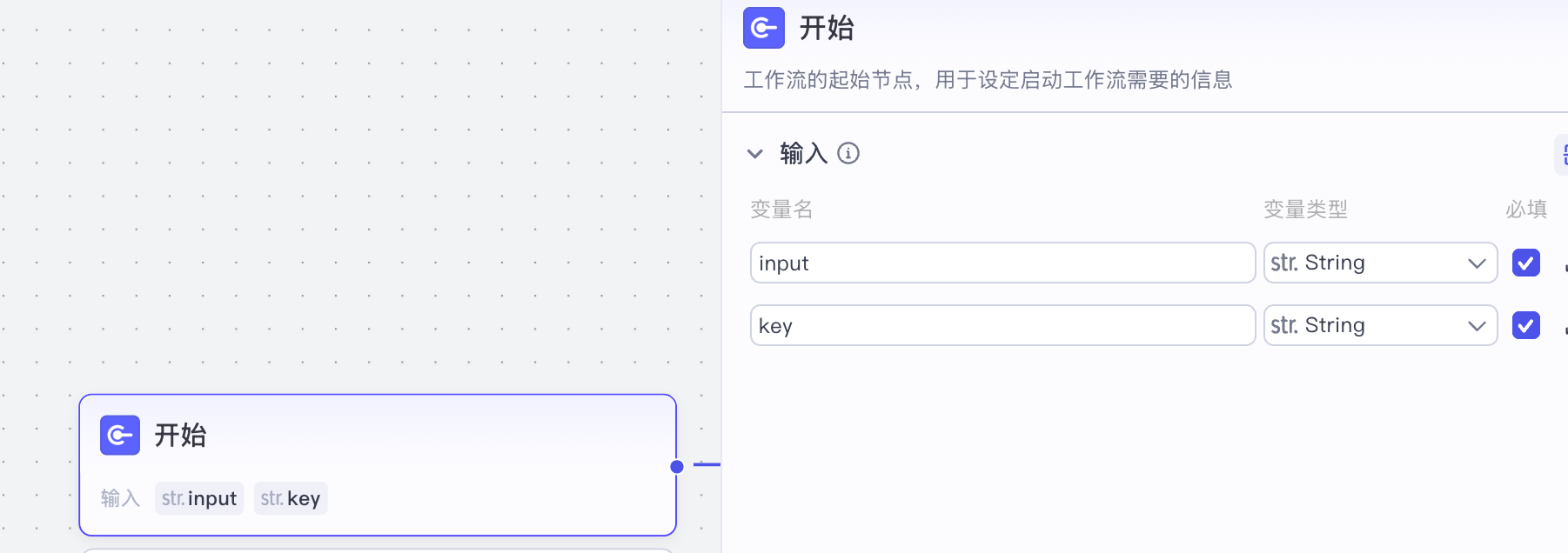Image resolution: width=1568 pixels, height=553 pixels.
Task: Click the str icon in key's type selector
Action: tap(1283, 325)
